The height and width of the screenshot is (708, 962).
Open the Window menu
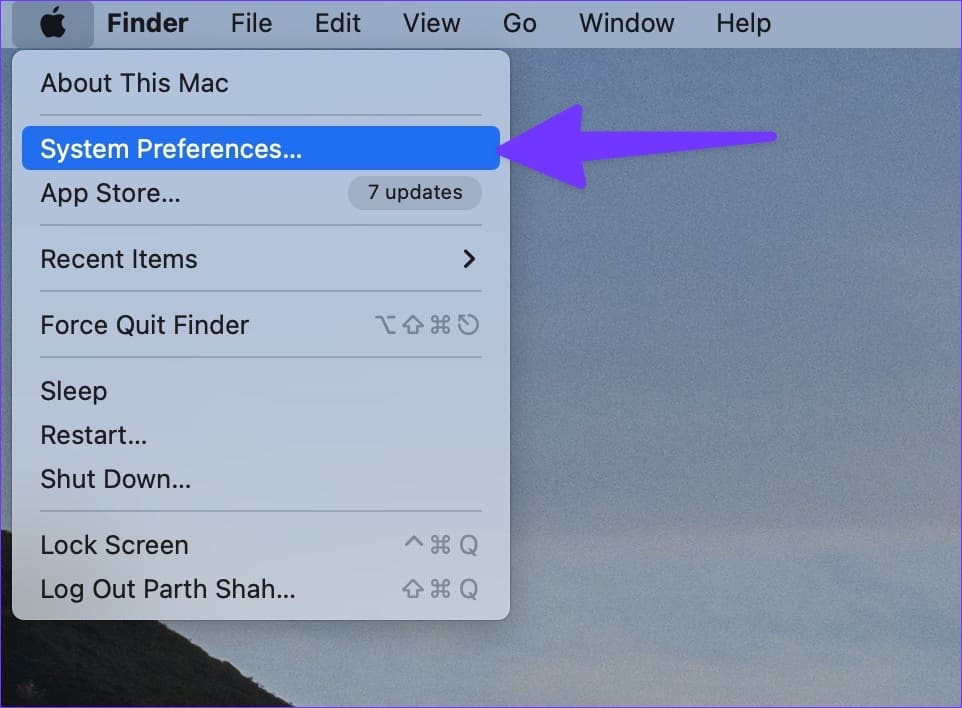click(626, 23)
